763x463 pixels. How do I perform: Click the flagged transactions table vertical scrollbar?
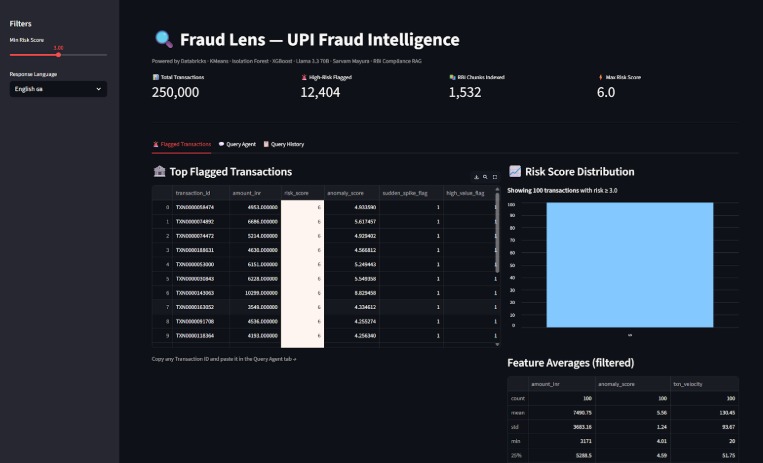(x=497, y=233)
